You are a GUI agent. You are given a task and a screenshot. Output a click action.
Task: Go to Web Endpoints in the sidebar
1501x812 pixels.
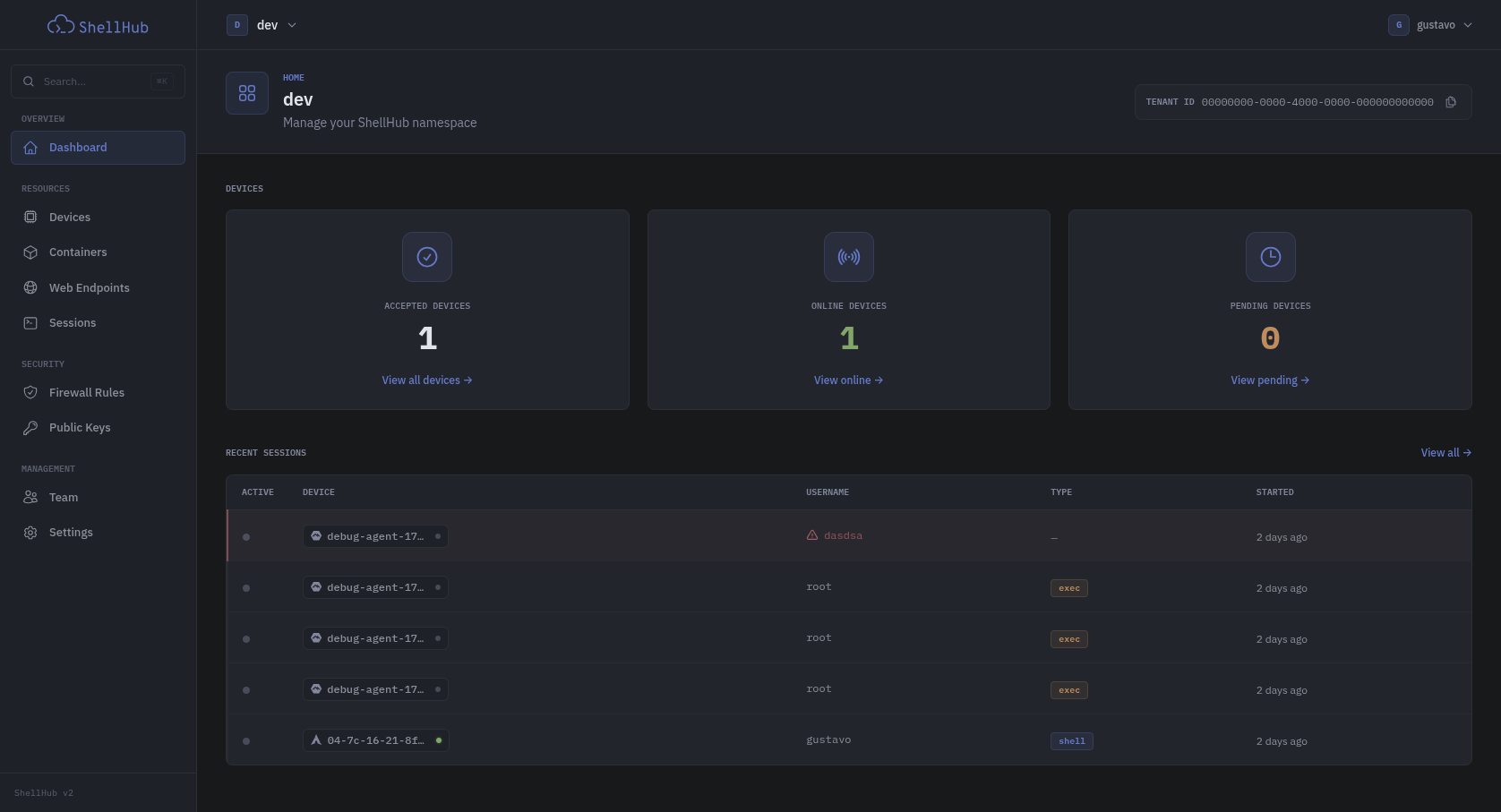coord(89,287)
